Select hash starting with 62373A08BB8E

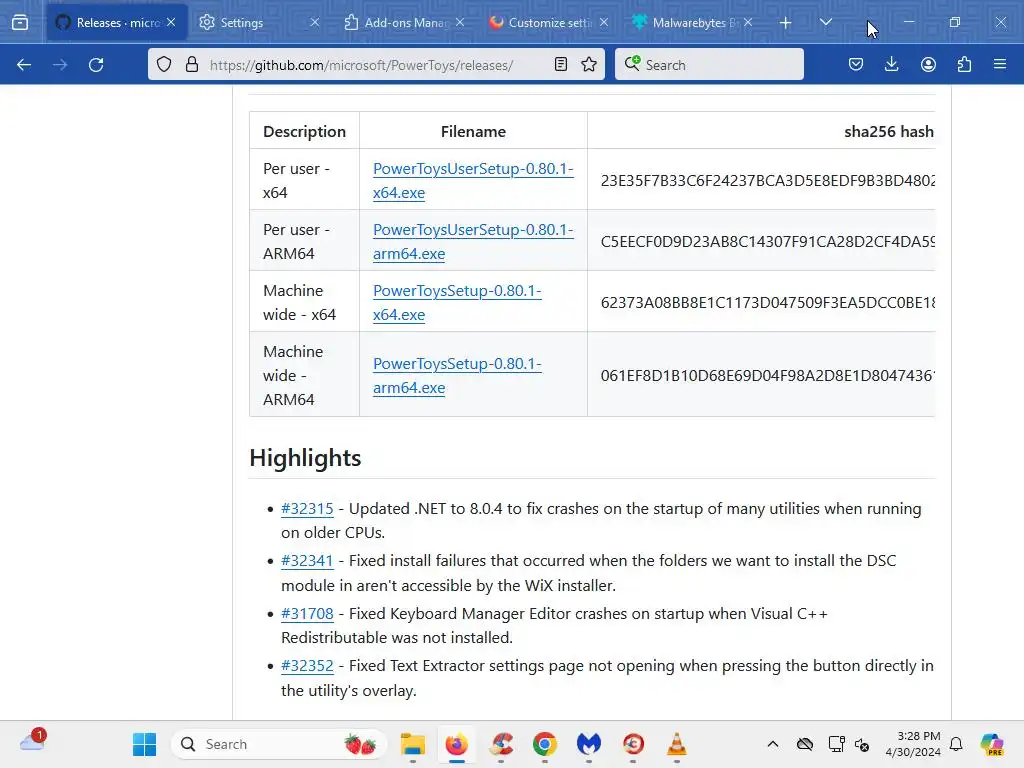[x=767, y=302]
